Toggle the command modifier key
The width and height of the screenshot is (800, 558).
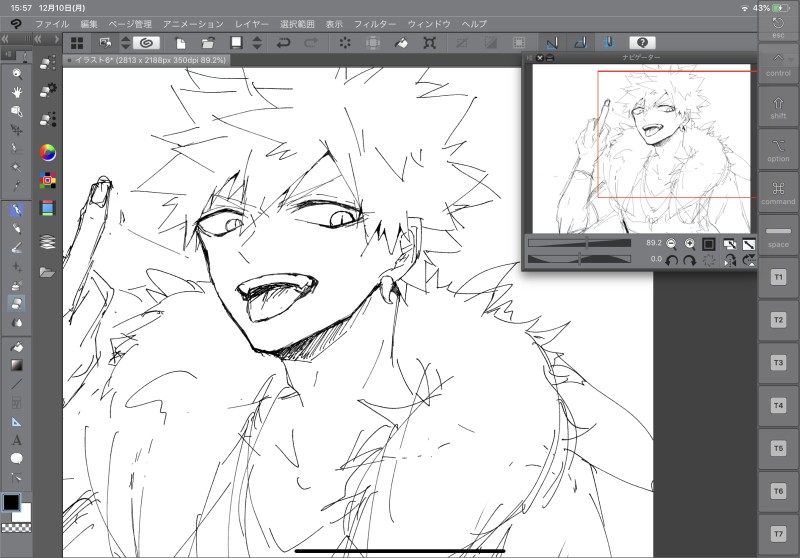(778, 192)
